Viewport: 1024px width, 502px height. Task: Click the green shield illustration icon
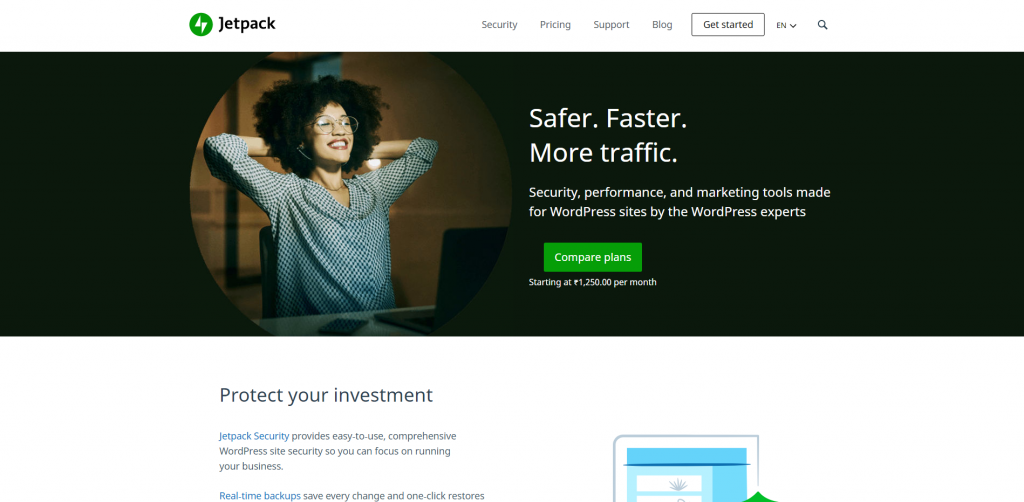click(759, 497)
